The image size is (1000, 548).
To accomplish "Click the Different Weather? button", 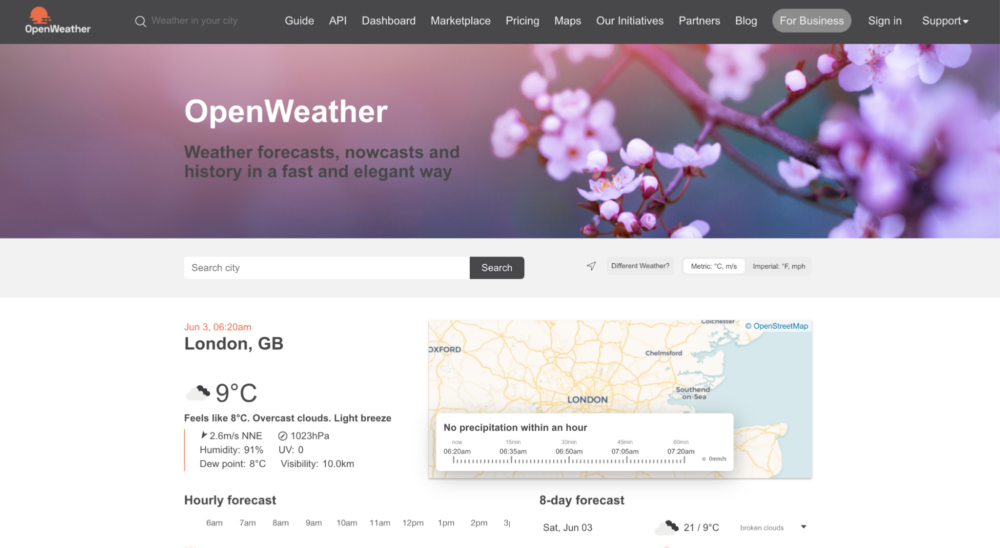I will (x=640, y=266).
